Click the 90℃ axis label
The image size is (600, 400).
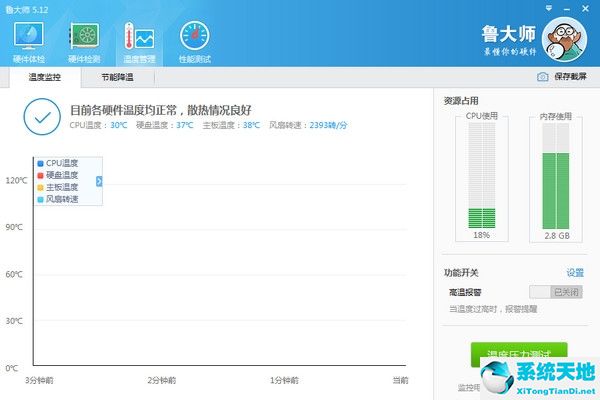14,227
